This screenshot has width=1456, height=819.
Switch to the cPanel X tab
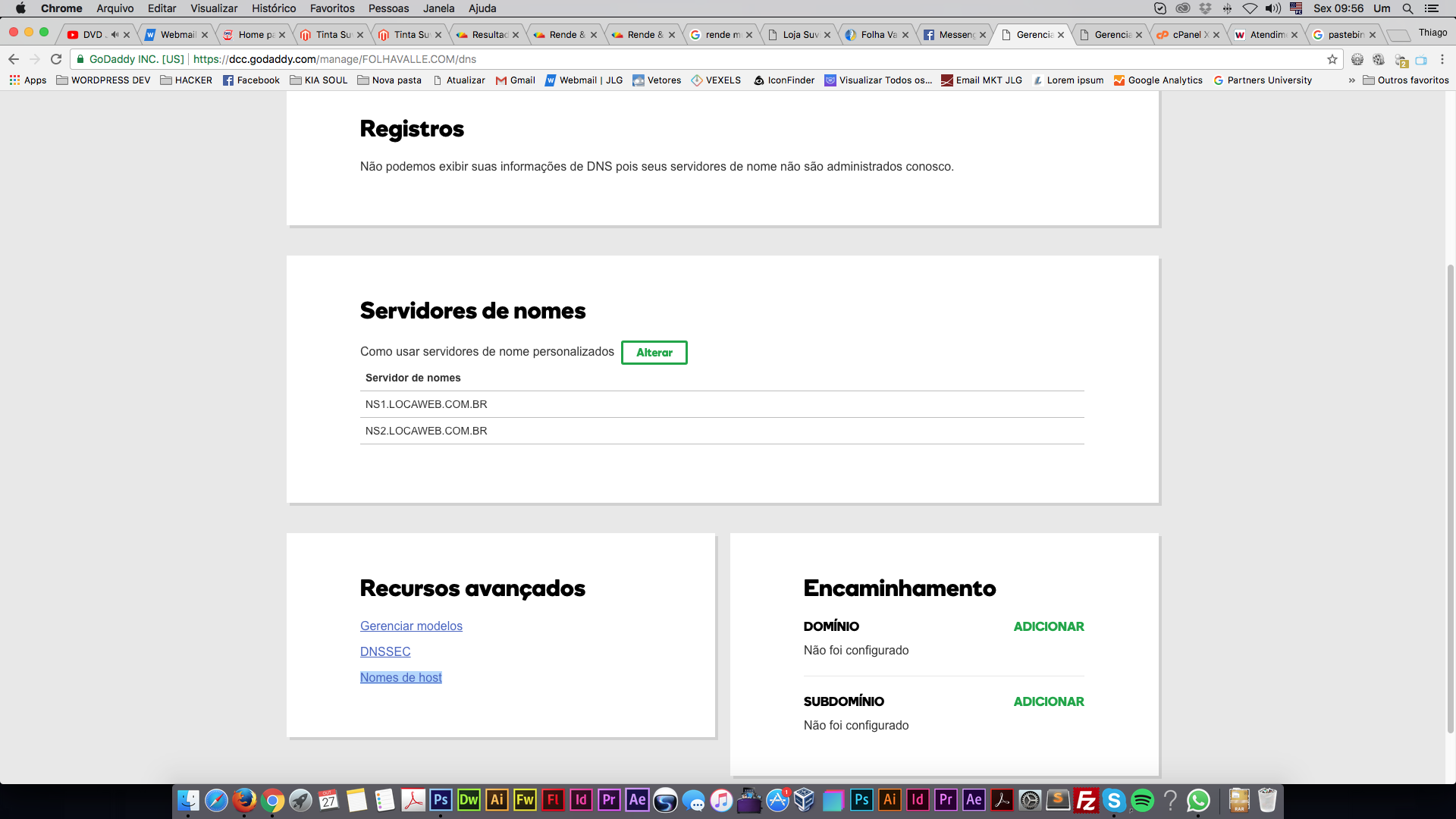click(1188, 35)
